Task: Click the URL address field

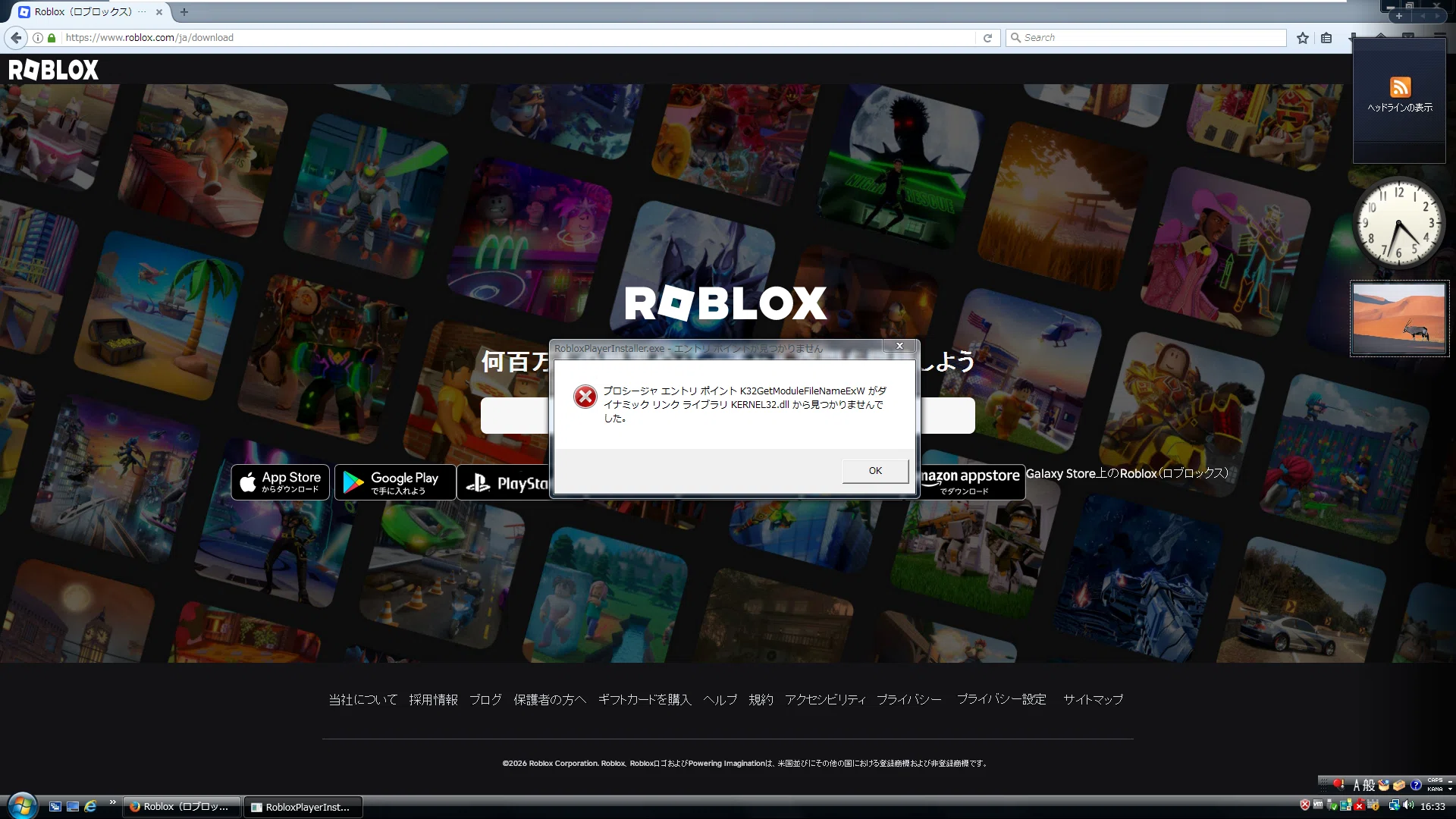Action: [x=519, y=37]
